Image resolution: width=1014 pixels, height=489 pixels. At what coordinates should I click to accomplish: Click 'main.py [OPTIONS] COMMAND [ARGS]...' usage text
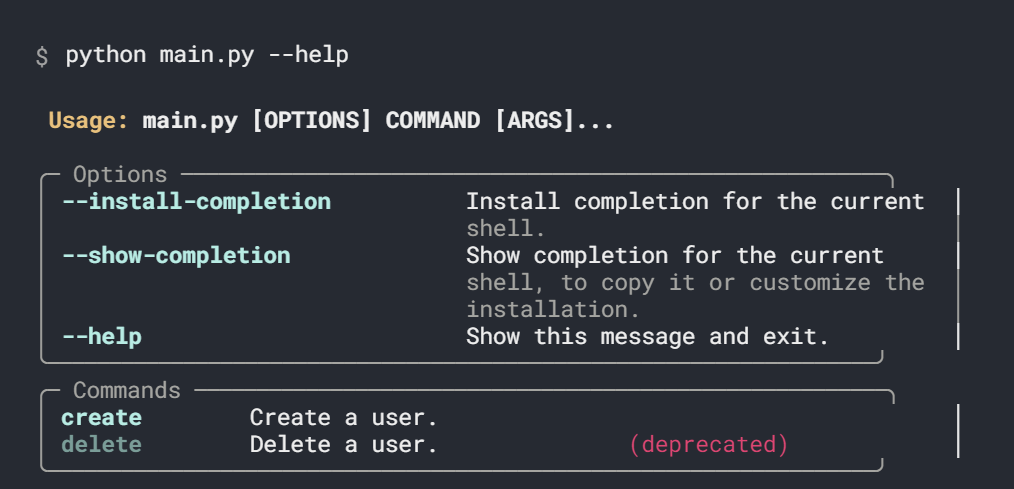378,122
